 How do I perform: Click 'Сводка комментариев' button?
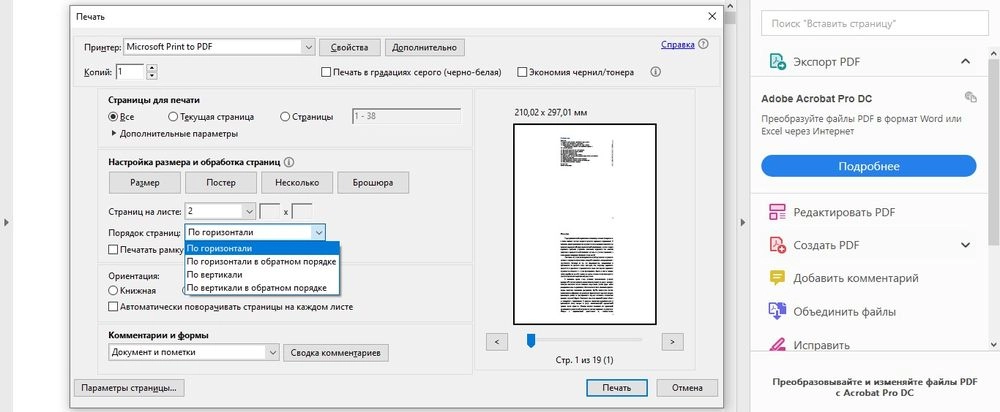click(x=335, y=352)
